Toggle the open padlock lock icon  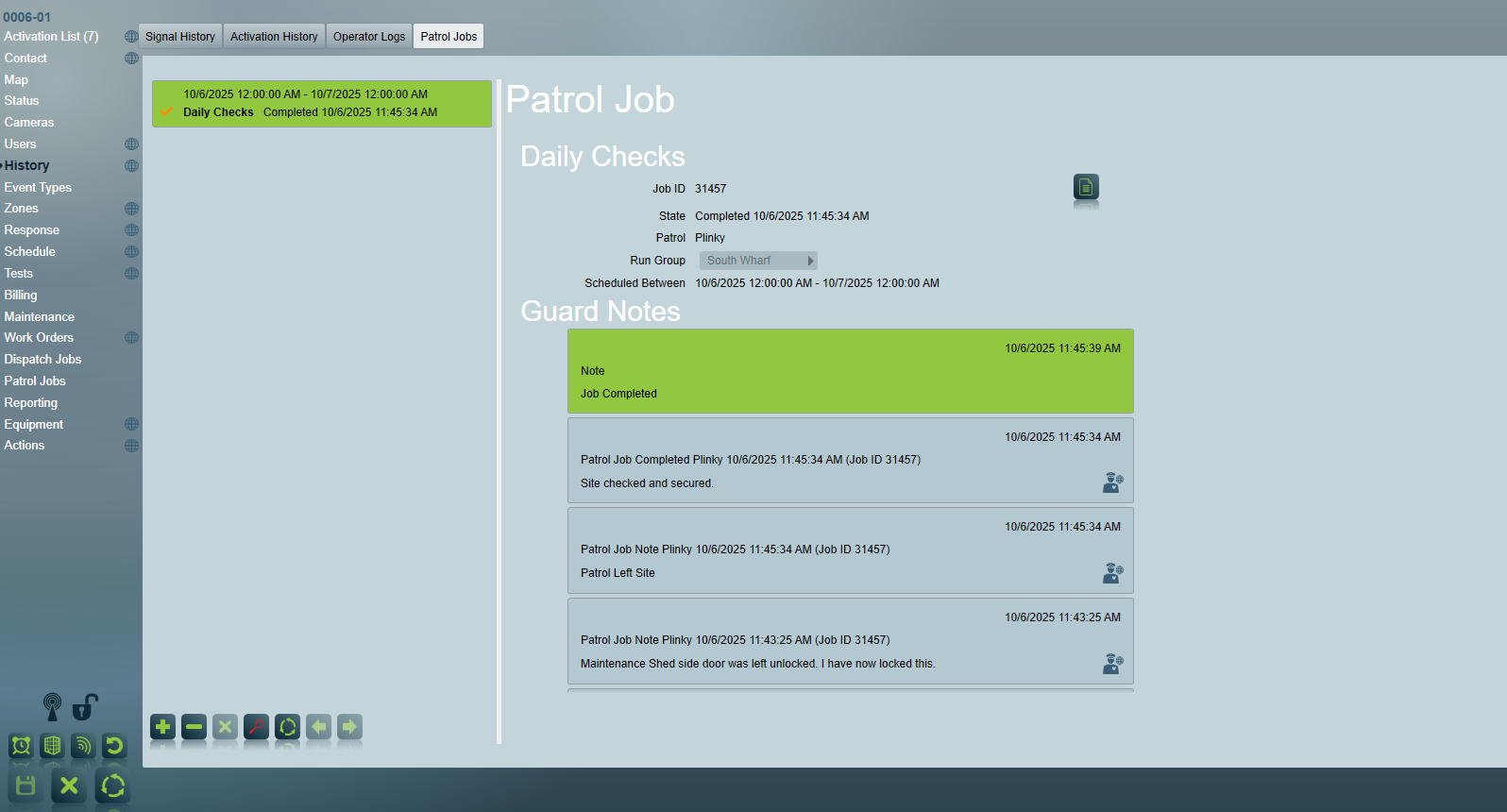point(84,706)
